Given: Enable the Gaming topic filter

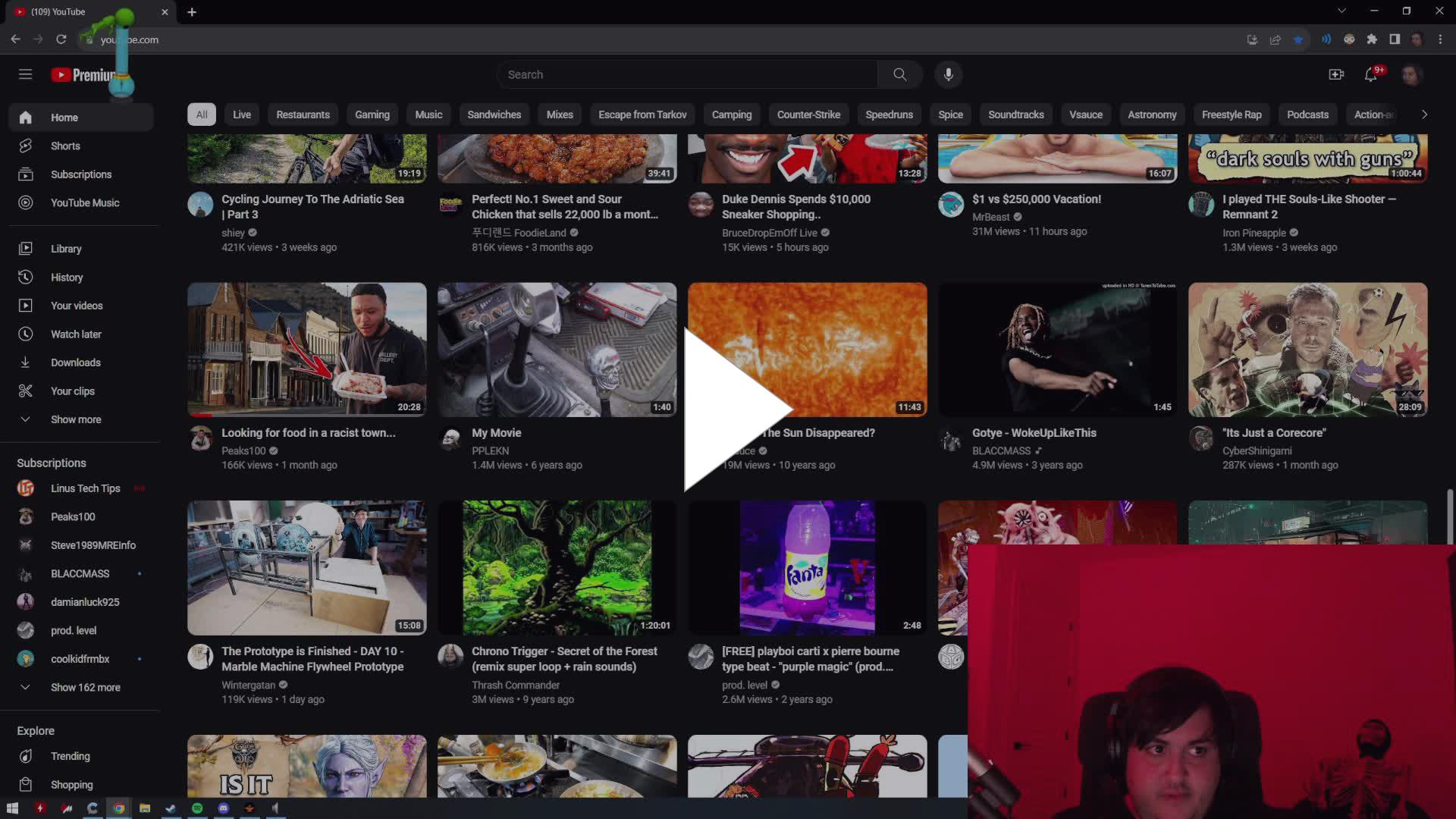Looking at the screenshot, I should (x=372, y=114).
